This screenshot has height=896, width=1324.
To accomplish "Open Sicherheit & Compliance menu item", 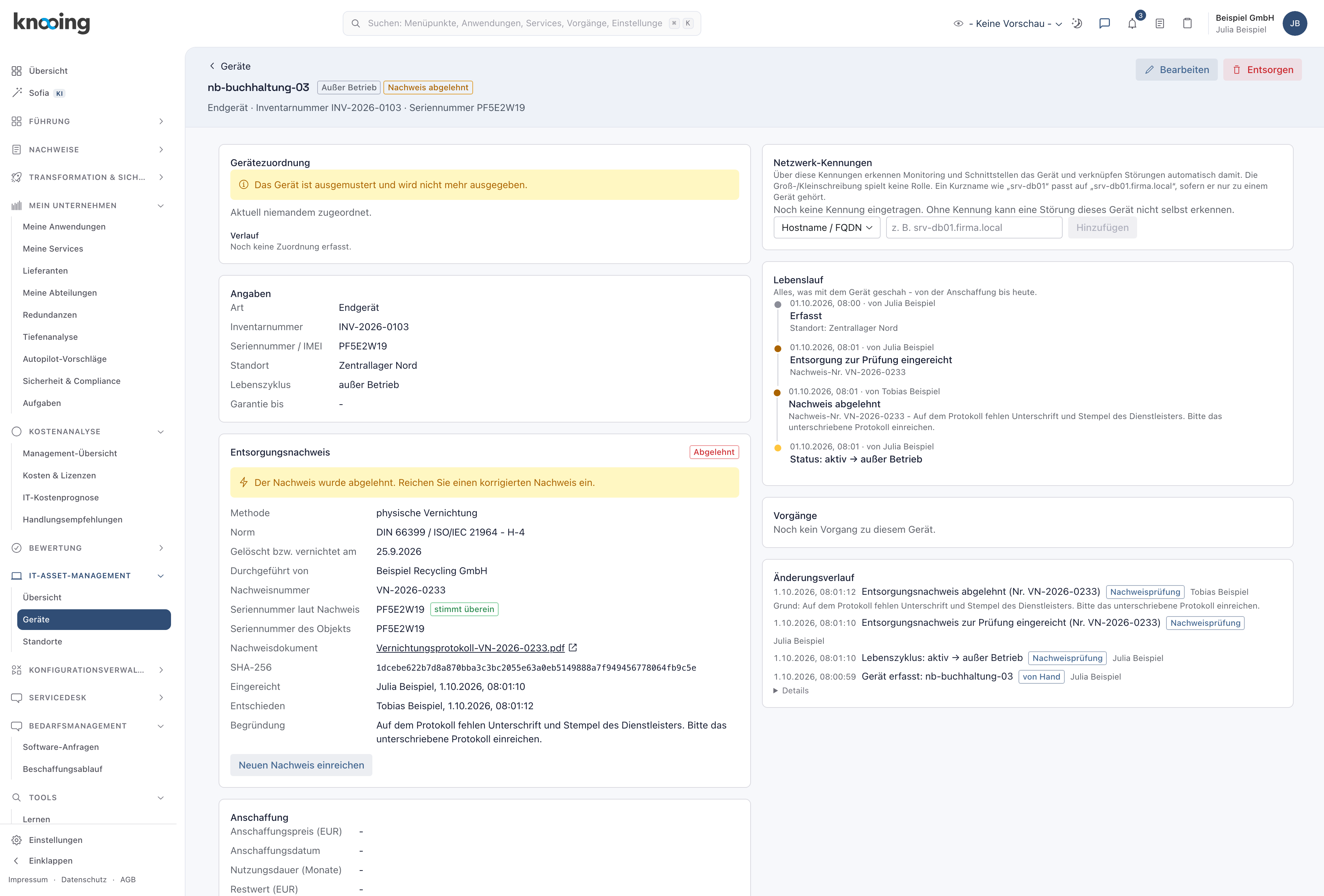I will tap(71, 381).
